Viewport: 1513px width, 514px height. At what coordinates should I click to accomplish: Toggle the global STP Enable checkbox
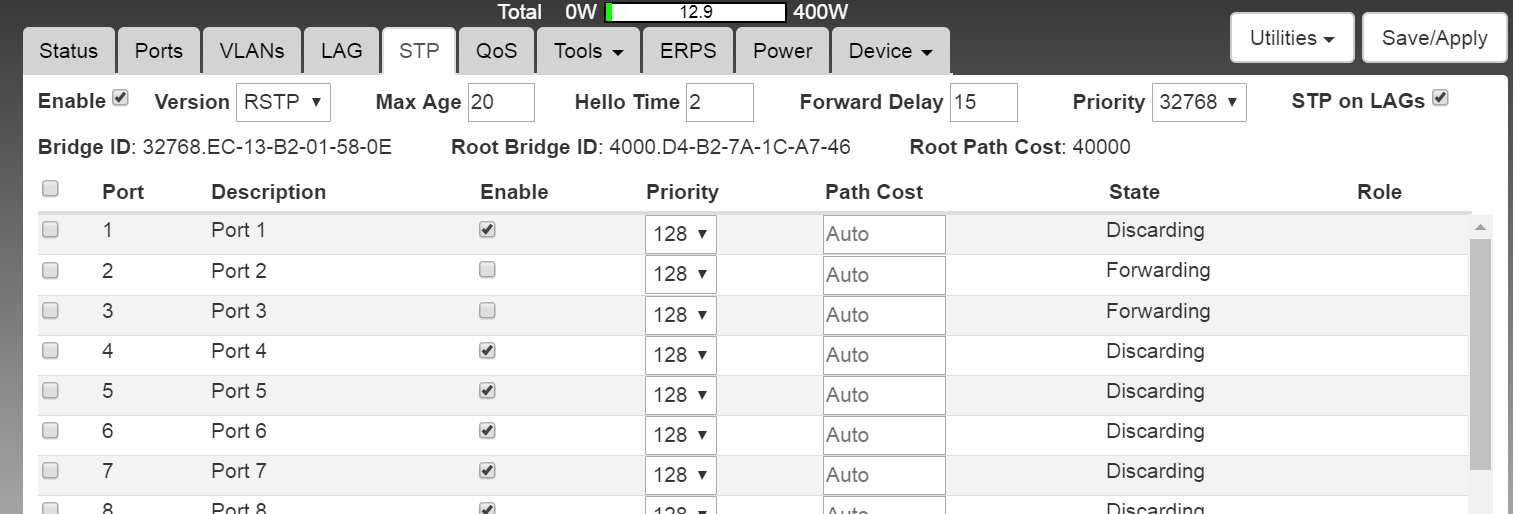click(x=121, y=98)
